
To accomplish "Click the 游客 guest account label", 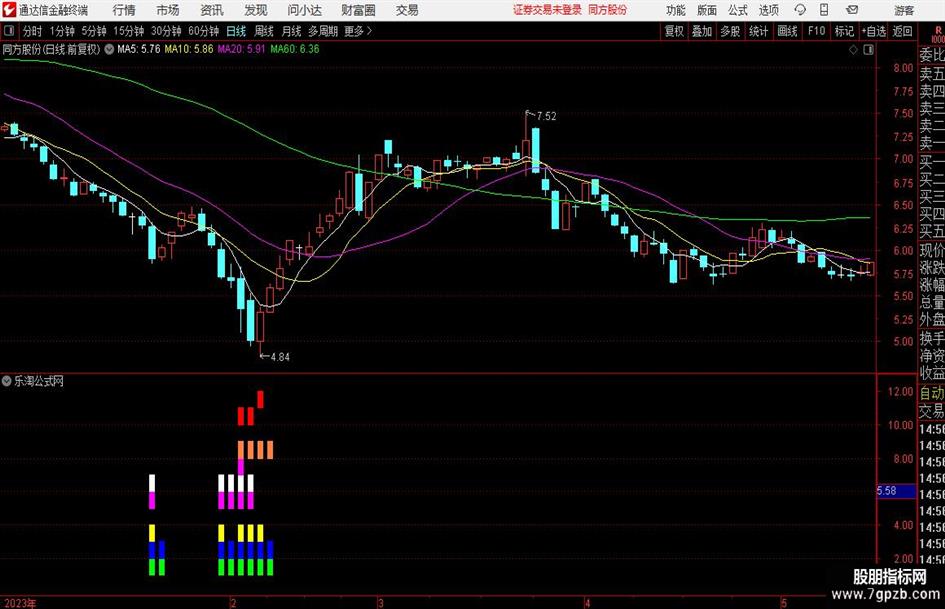I will coord(904,10).
